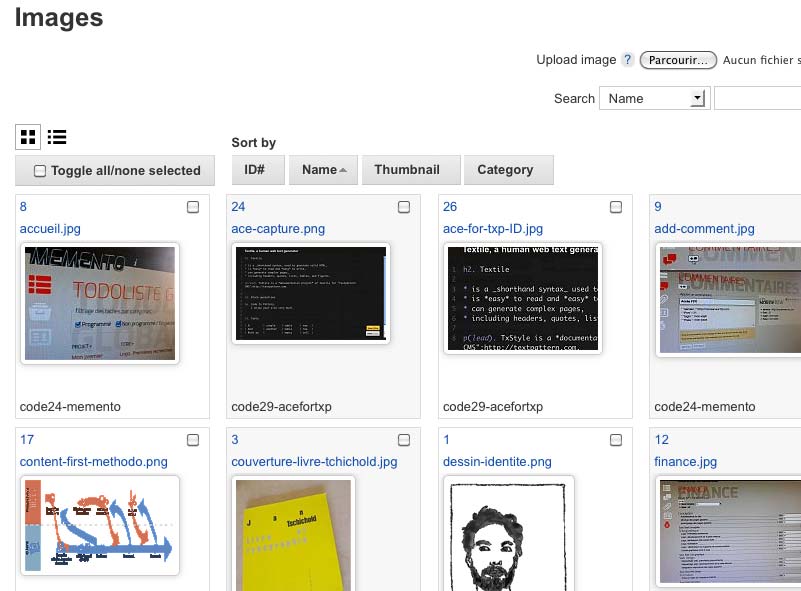Screen dimensions: 801x591
Task: Open the finance screenshot thumbnail
Action: (x=728, y=532)
